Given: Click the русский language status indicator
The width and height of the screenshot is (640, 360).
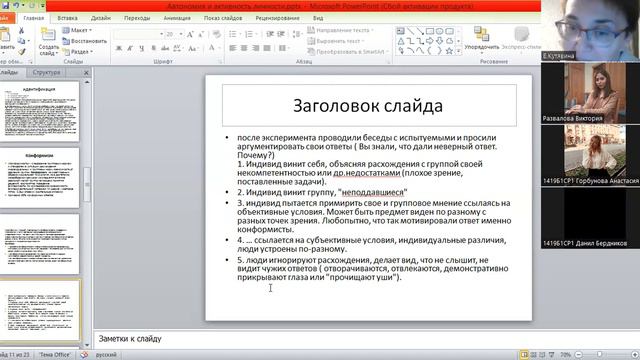Looking at the screenshot, I should pyautogui.click(x=106, y=355).
